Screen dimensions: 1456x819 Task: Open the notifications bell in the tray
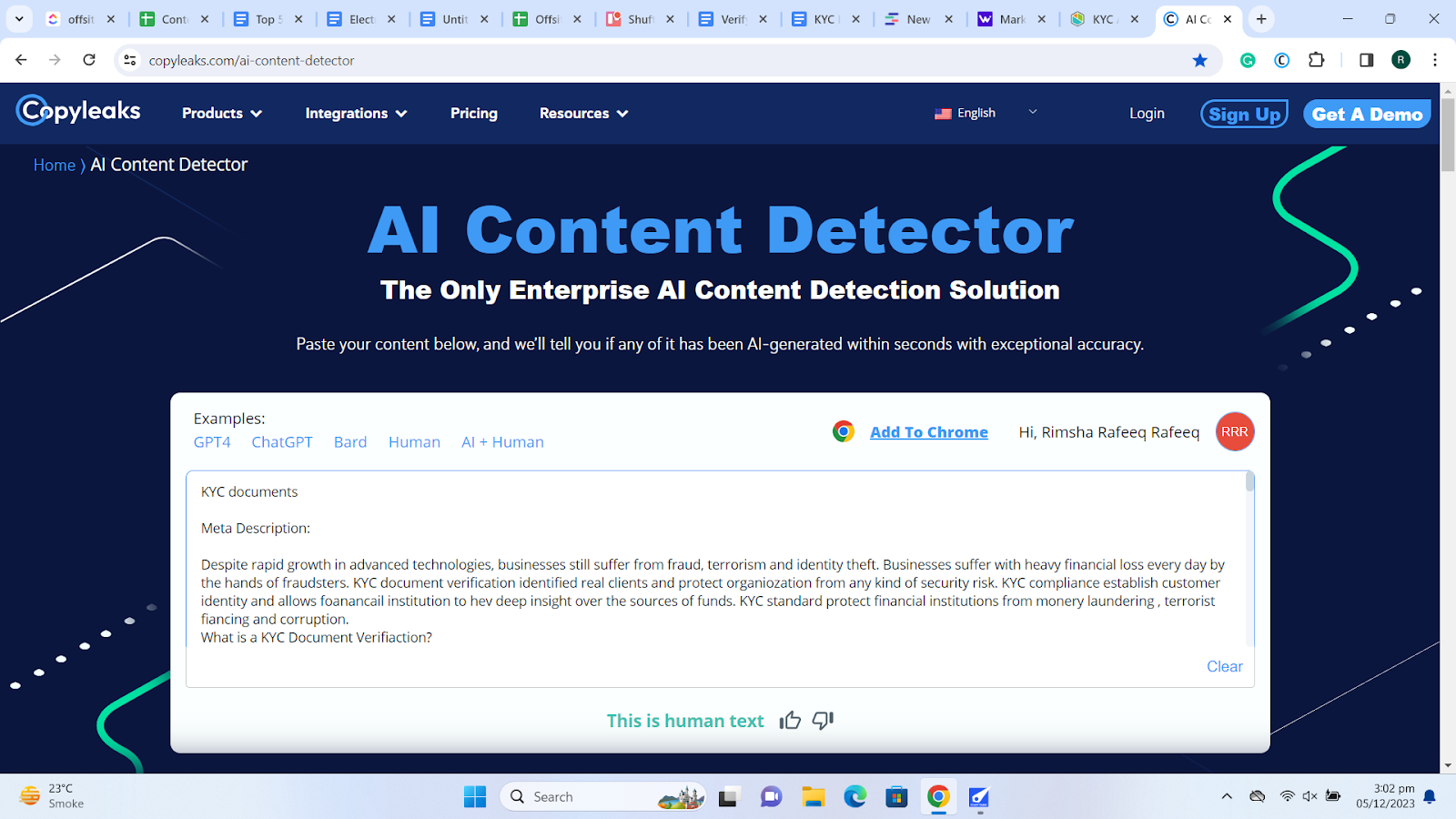(1430, 796)
